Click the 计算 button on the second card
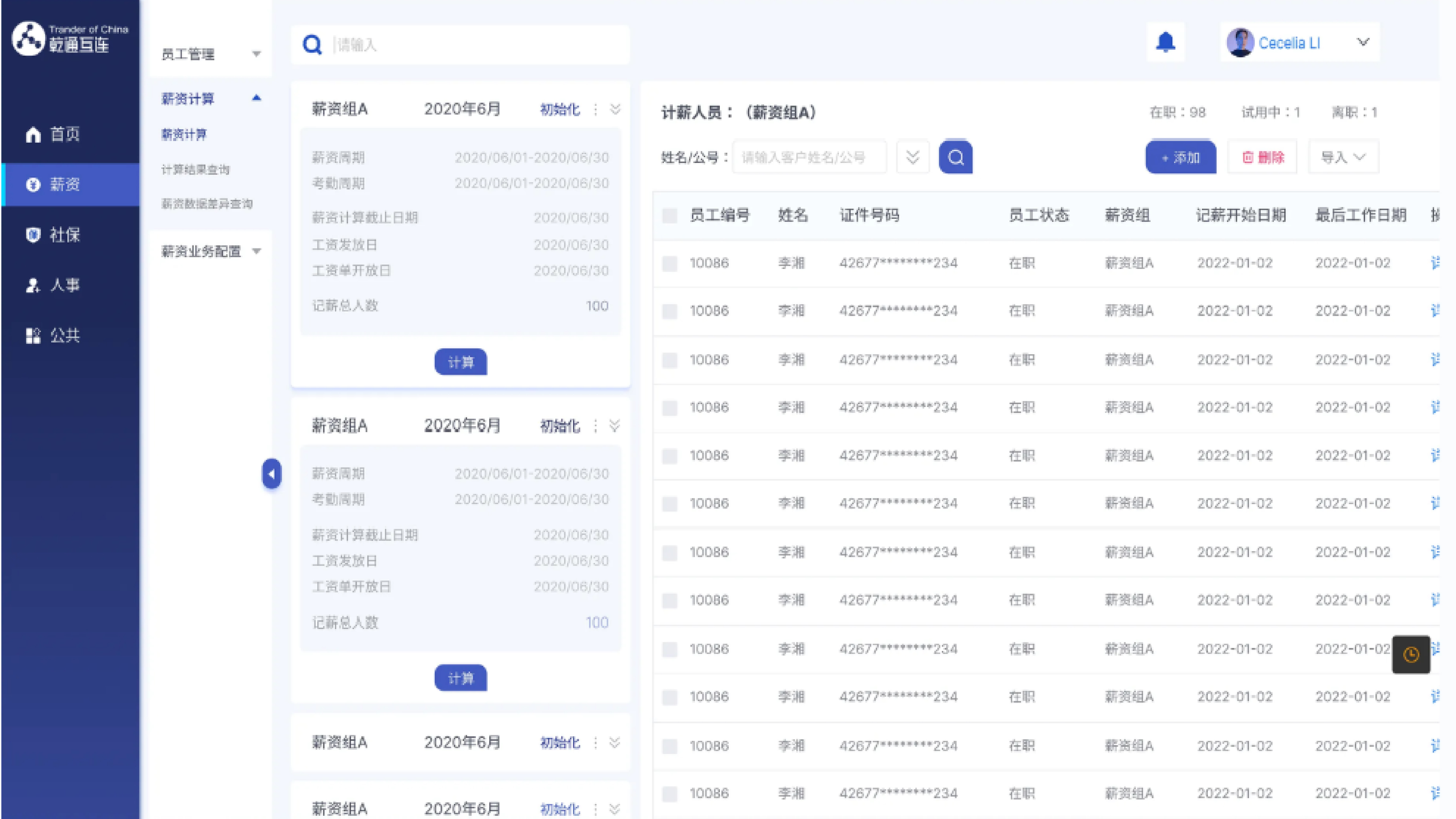This screenshot has width=1456, height=819. coord(461,678)
